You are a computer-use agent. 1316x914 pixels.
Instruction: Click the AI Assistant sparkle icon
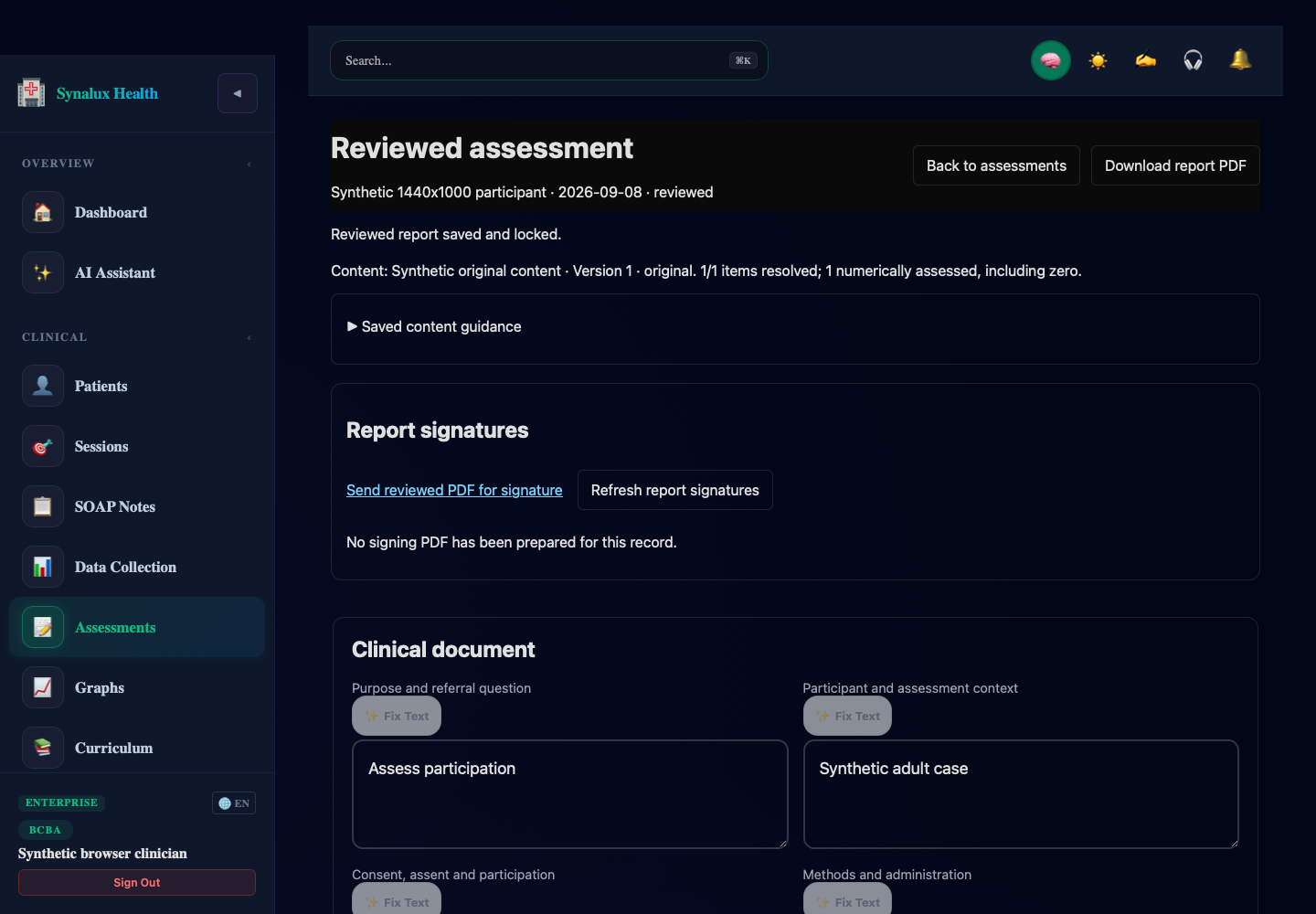click(43, 272)
